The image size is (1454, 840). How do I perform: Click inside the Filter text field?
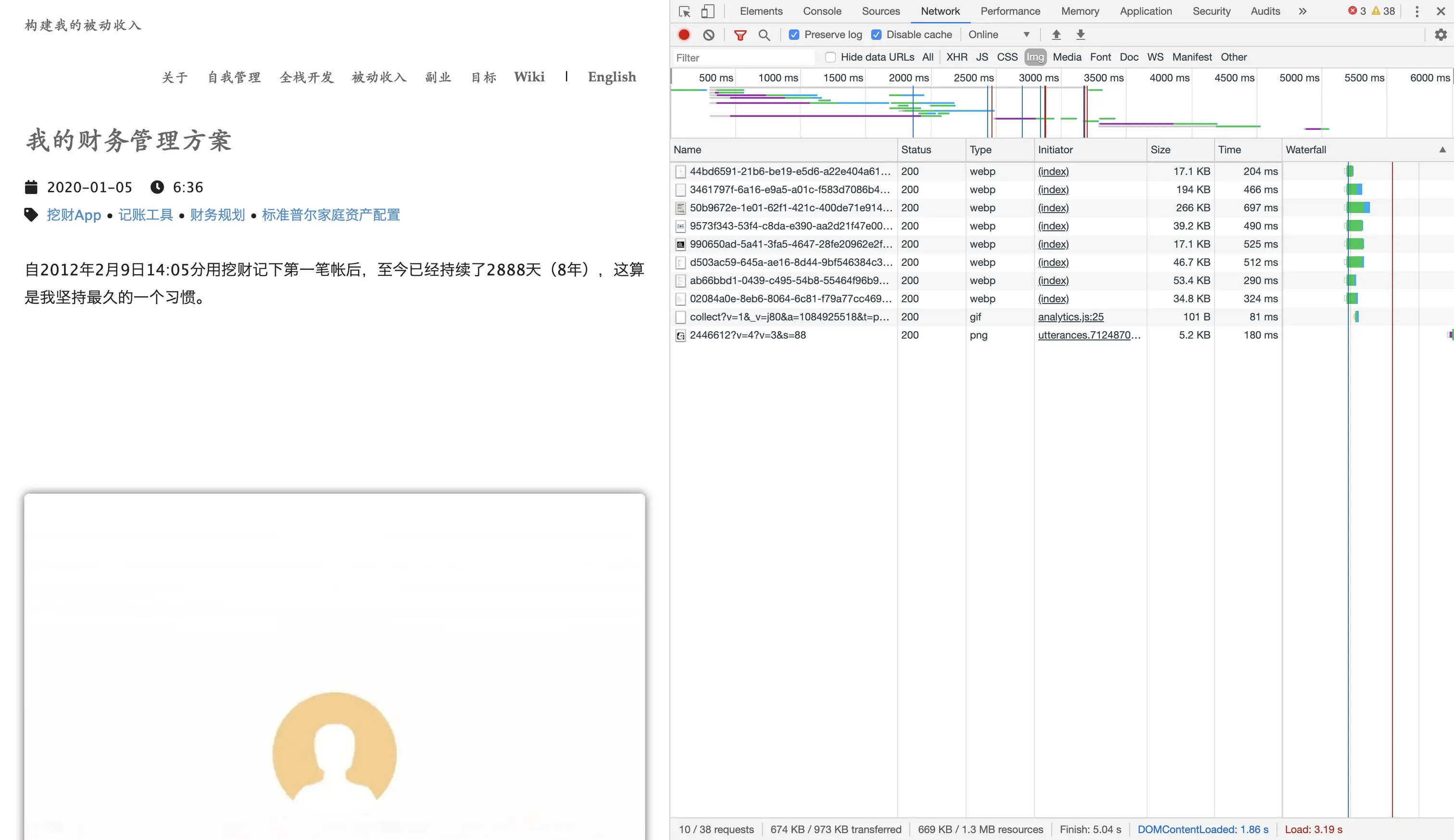pos(744,58)
